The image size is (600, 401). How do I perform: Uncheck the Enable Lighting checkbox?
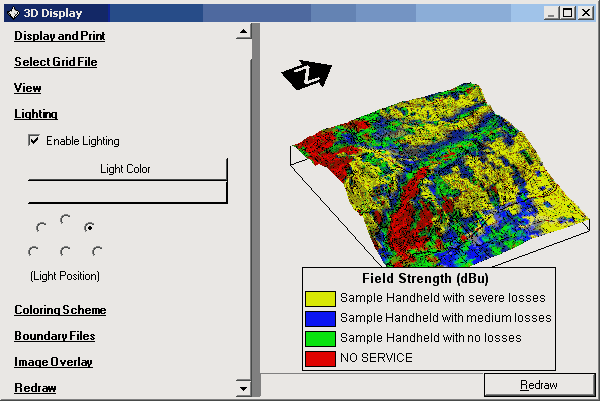(34, 140)
